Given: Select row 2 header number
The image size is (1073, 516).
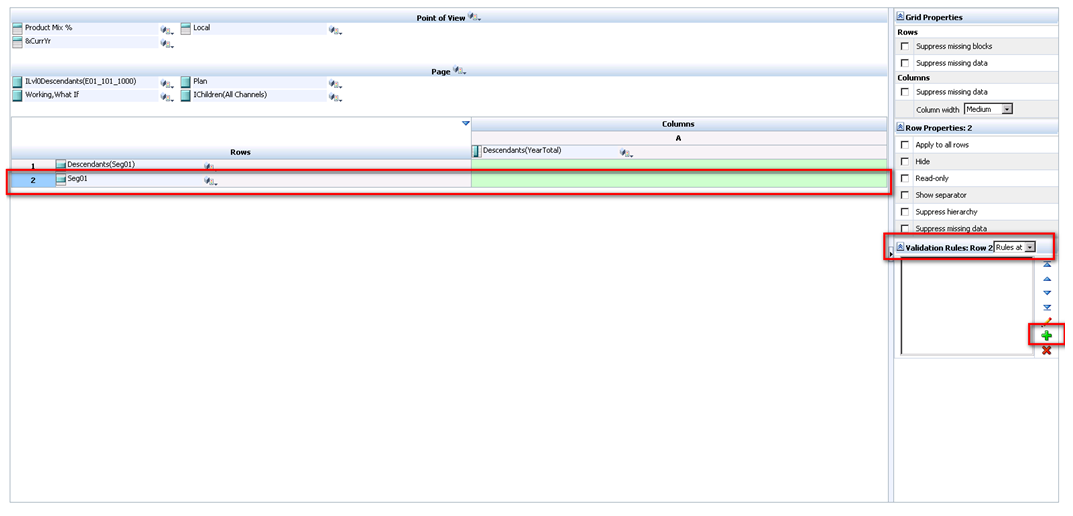Looking at the screenshot, I should click(33, 181).
